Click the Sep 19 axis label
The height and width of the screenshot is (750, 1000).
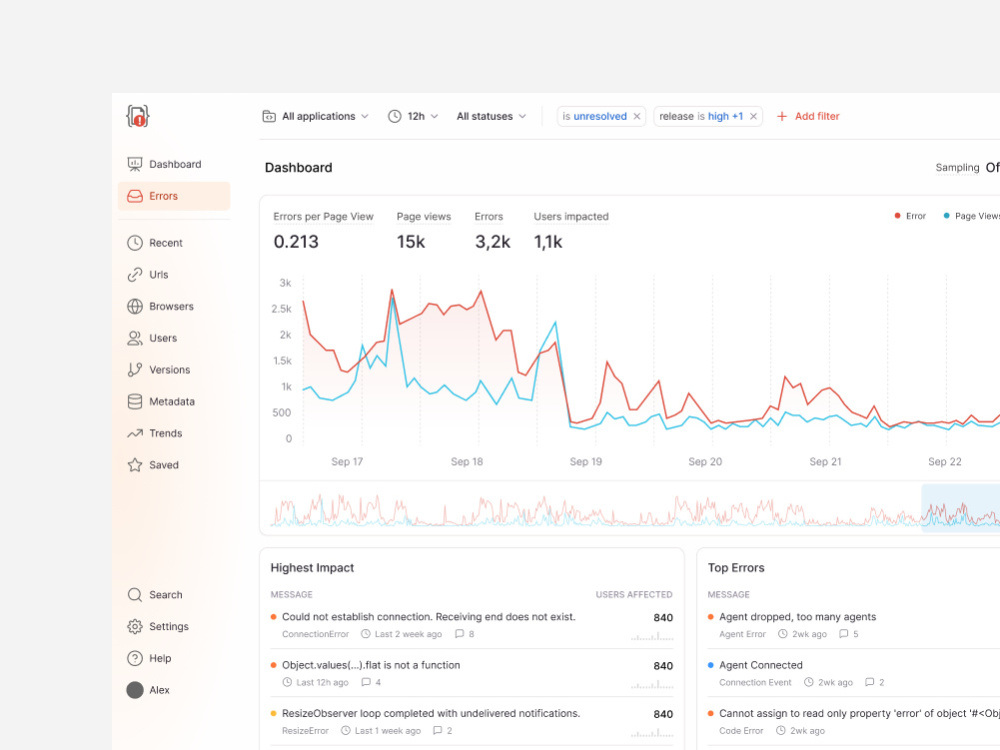pyautogui.click(x=585, y=462)
